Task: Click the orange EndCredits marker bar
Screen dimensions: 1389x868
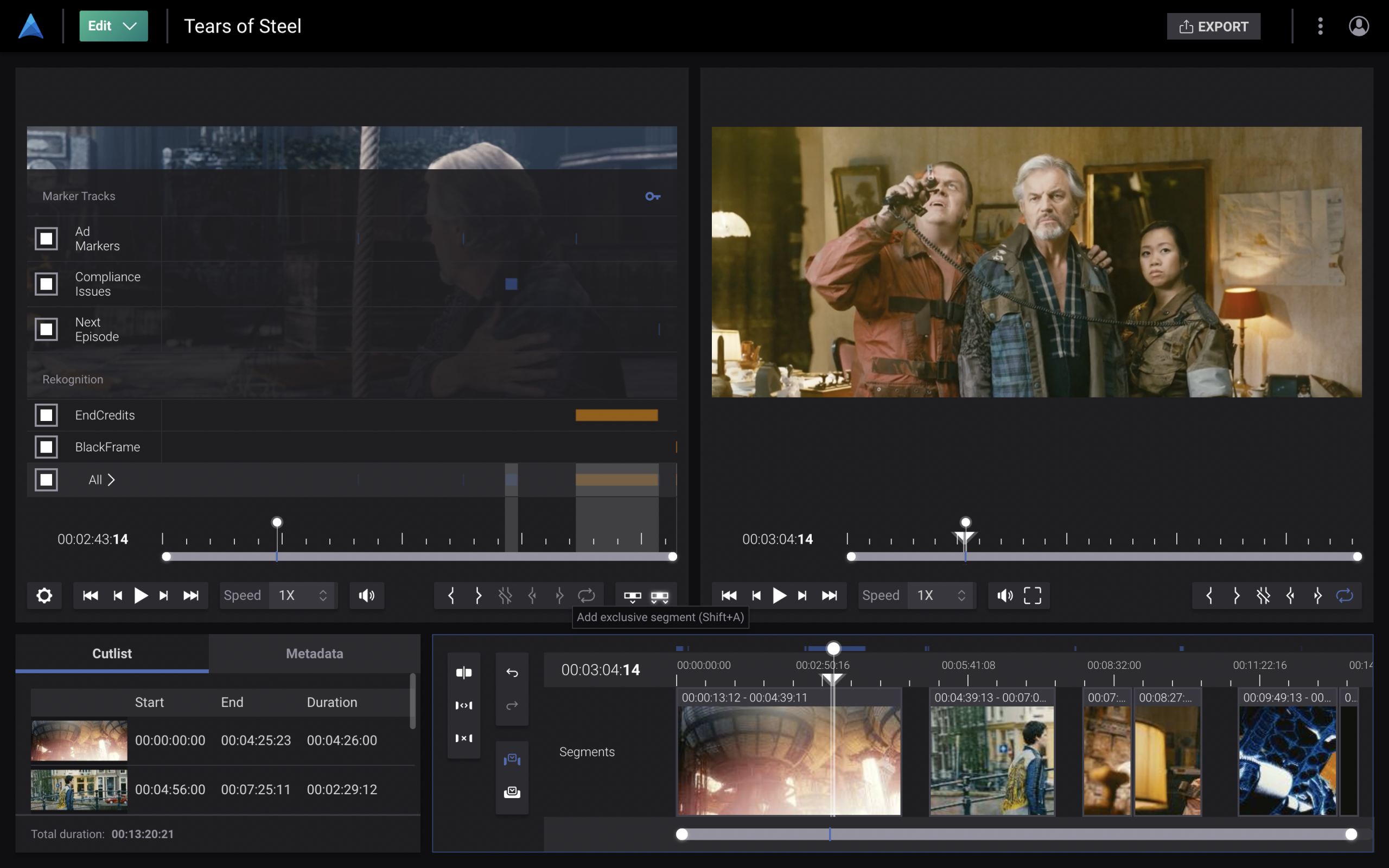Action: coord(616,415)
